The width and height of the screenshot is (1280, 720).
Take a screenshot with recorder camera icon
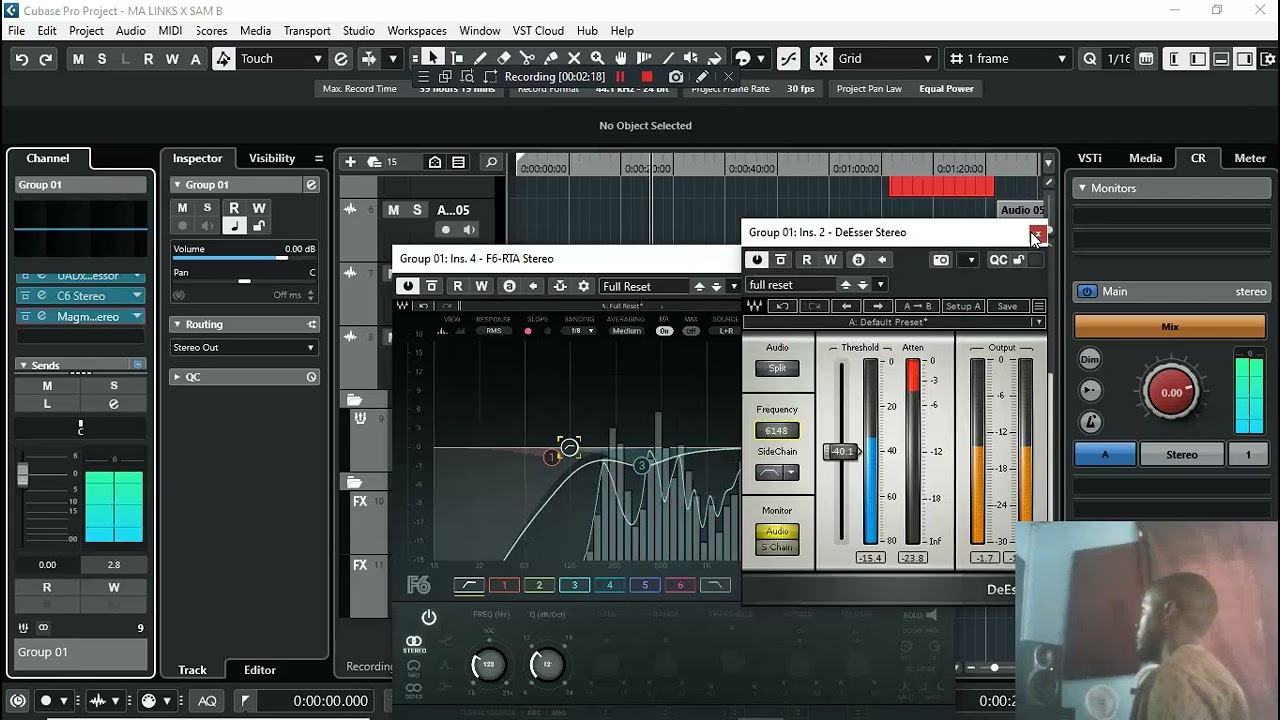[x=676, y=77]
